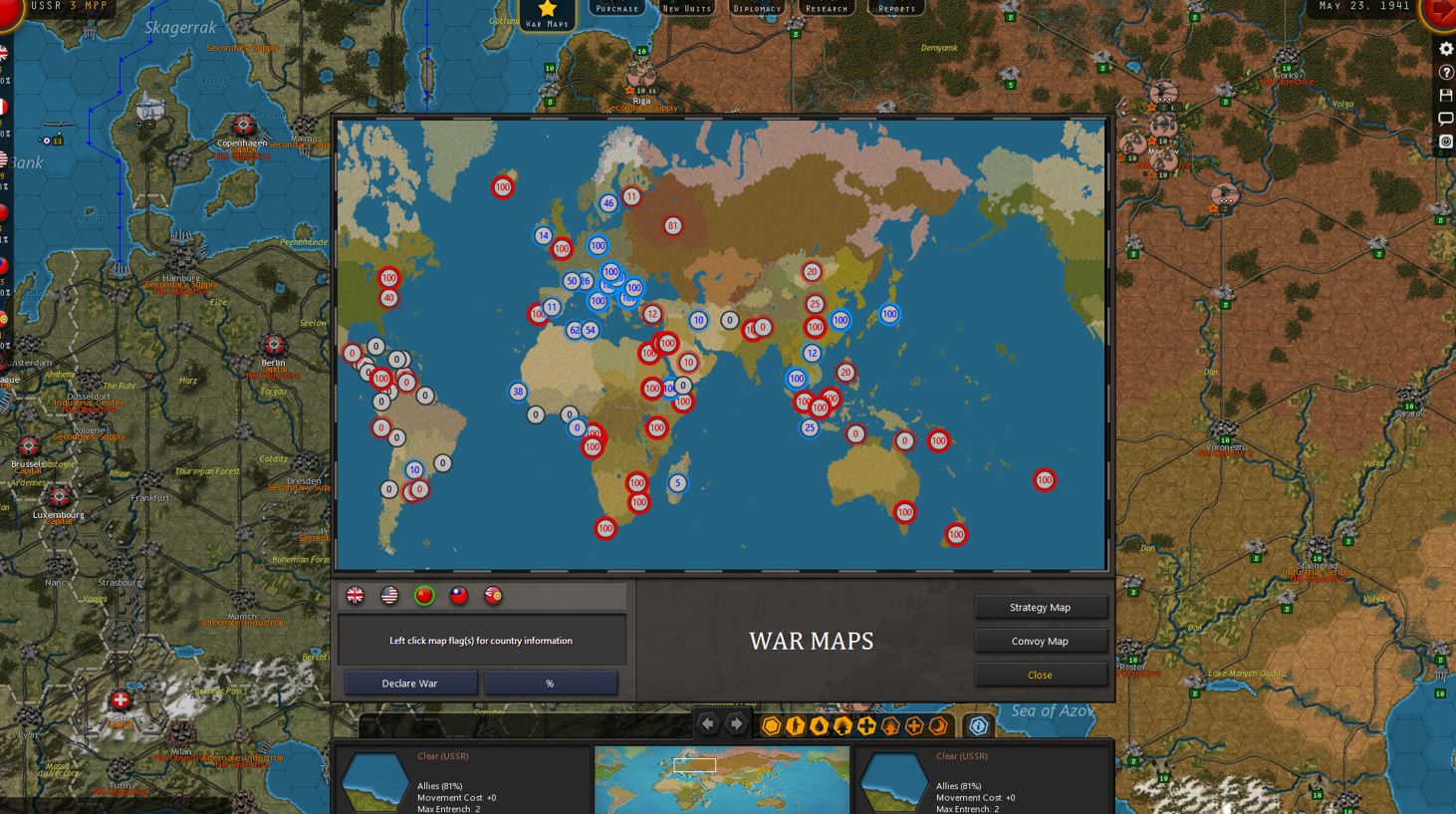Toggle the hex grid overlay icon
Viewport: 1456px width, 814px height.
pyautogui.click(x=771, y=726)
